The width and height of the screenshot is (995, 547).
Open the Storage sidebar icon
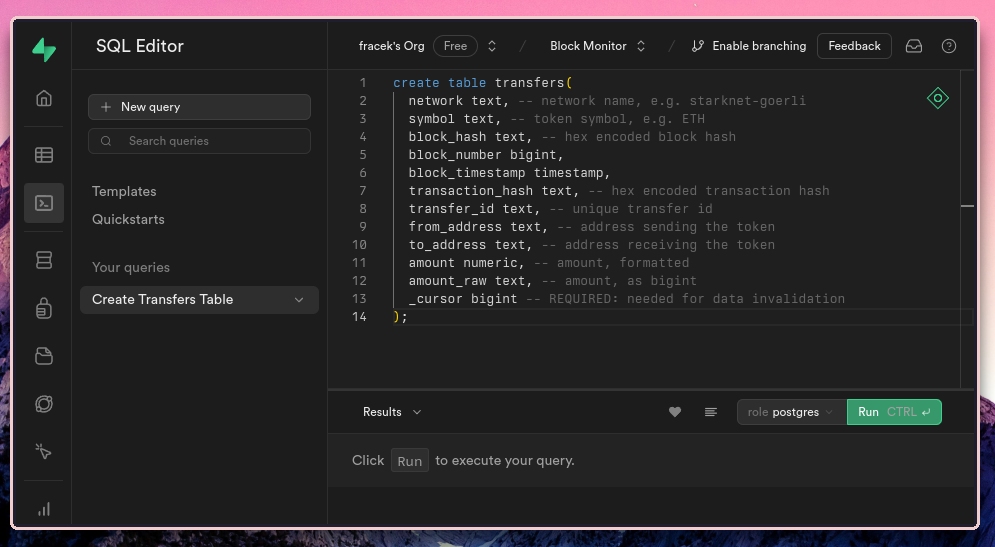click(44, 356)
